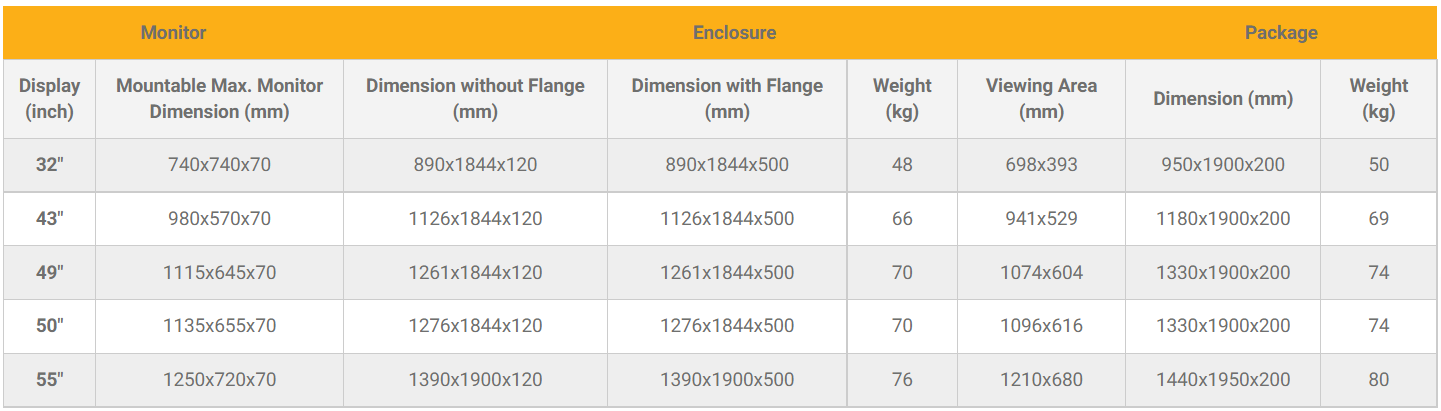Click the Dimension with Flange header

[727, 99]
